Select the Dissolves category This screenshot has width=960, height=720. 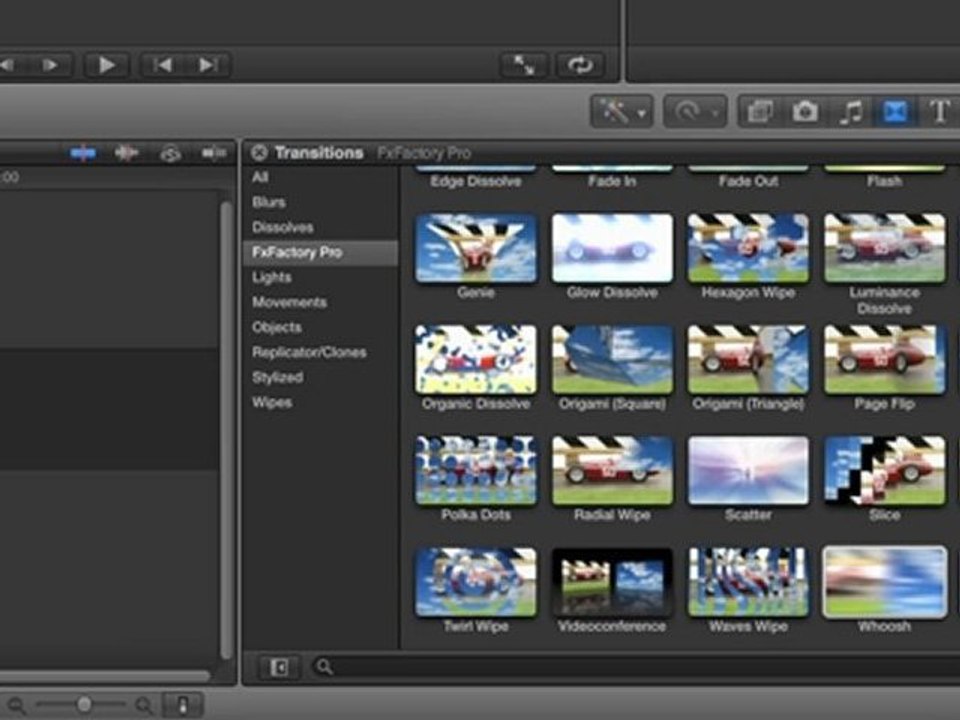click(x=282, y=227)
